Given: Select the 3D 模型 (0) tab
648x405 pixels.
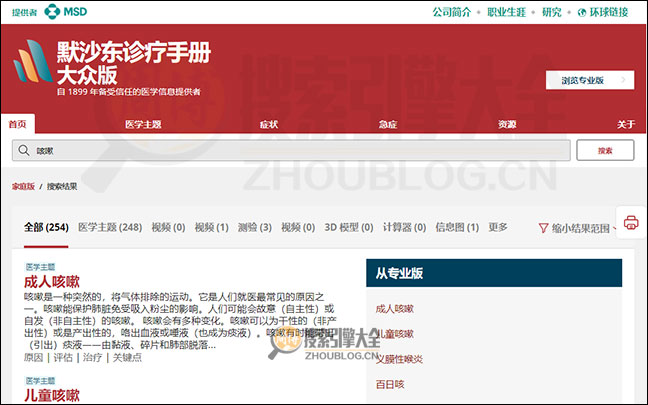Looking at the screenshot, I should 349,227.
